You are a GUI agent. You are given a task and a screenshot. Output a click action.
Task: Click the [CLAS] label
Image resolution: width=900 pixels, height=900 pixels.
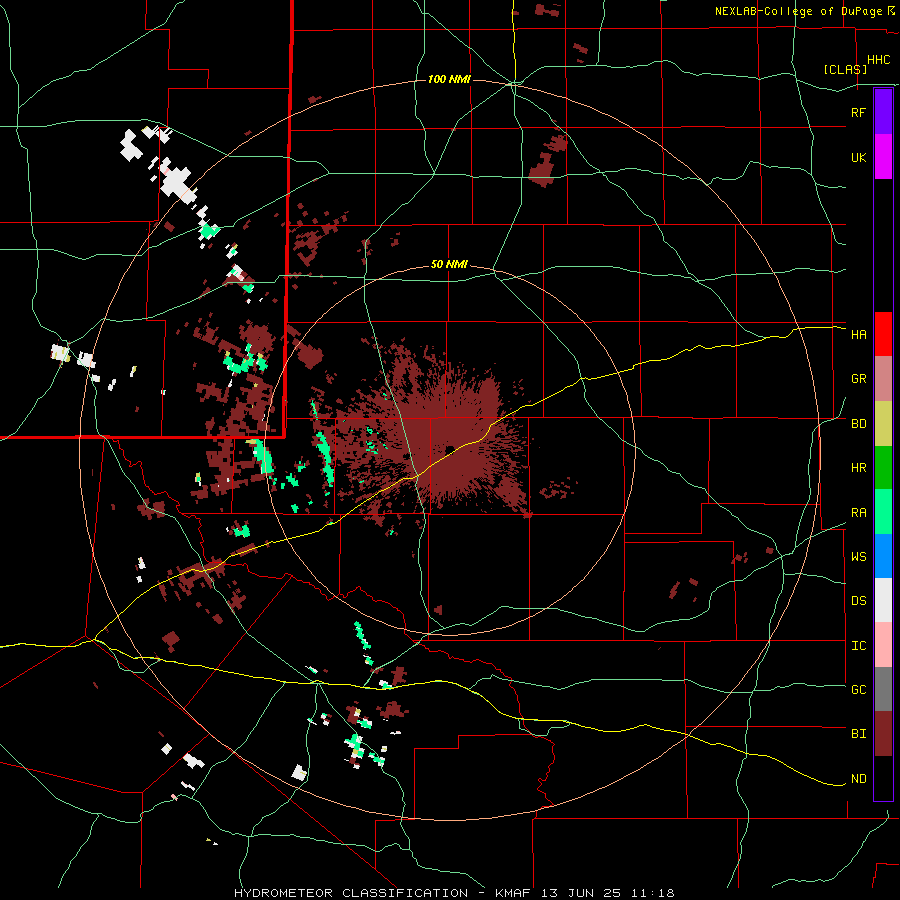tap(845, 69)
